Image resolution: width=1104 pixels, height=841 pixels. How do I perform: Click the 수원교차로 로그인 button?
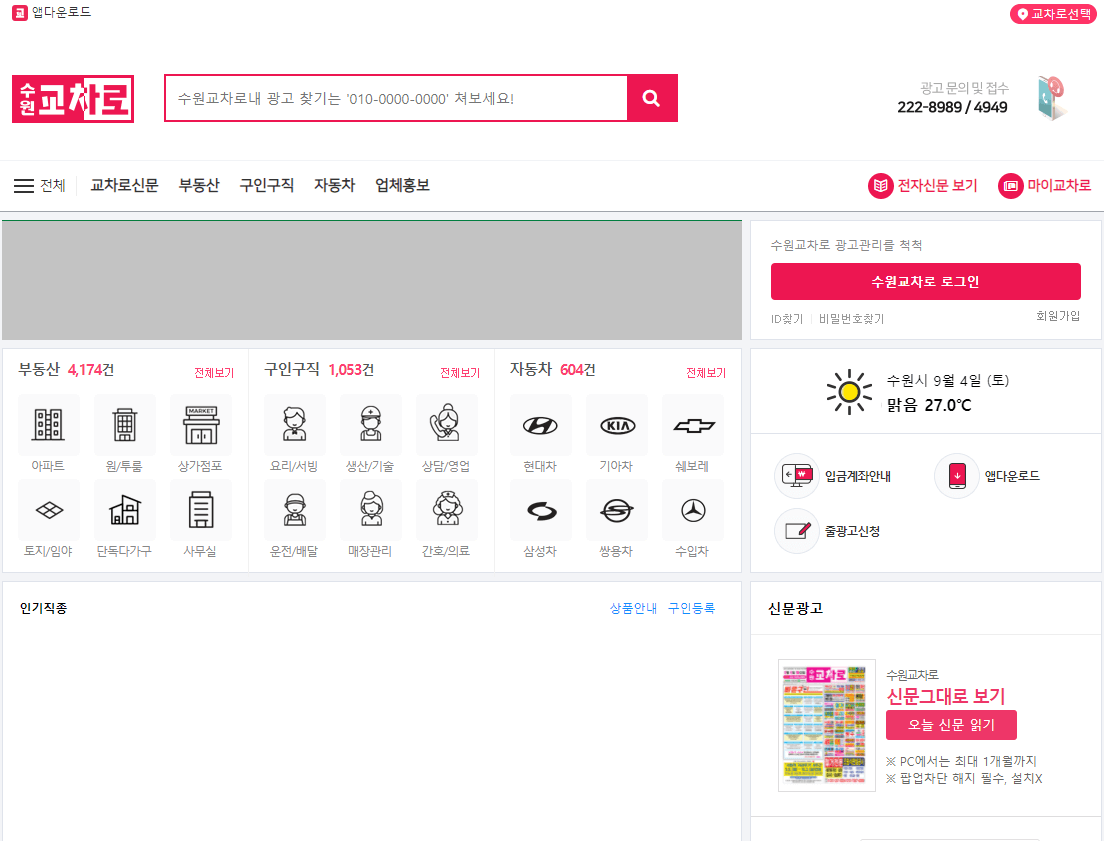point(925,281)
